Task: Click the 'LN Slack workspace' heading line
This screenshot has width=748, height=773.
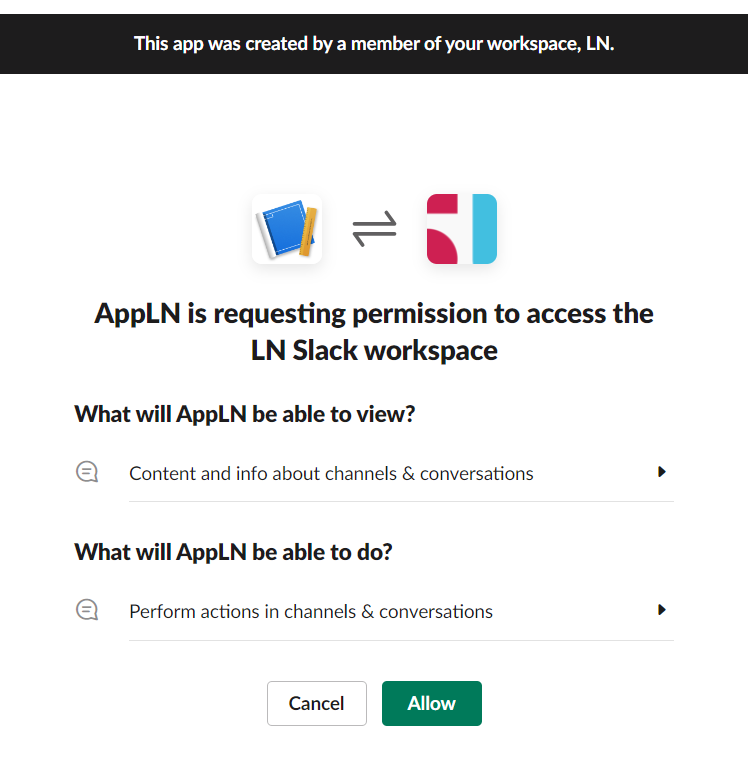Action: pyautogui.click(x=374, y=350)
